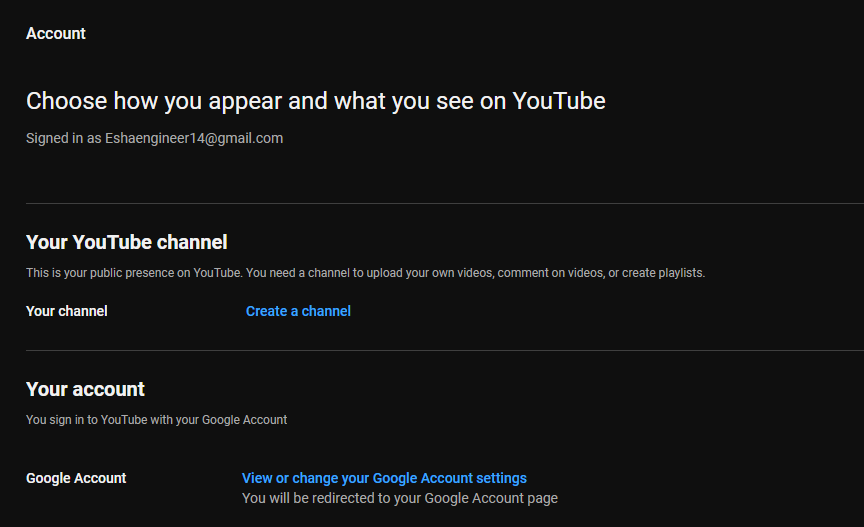The width and height of the screenshot is (864, 527).
Task: Click the Your YouTube channel section heading
Action: click(127, 242)
